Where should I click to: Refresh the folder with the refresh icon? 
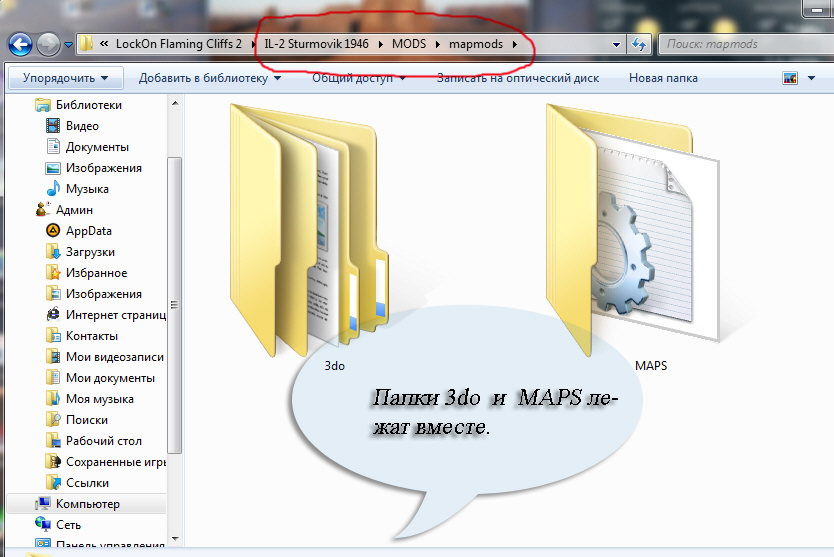tap(639, 44)
